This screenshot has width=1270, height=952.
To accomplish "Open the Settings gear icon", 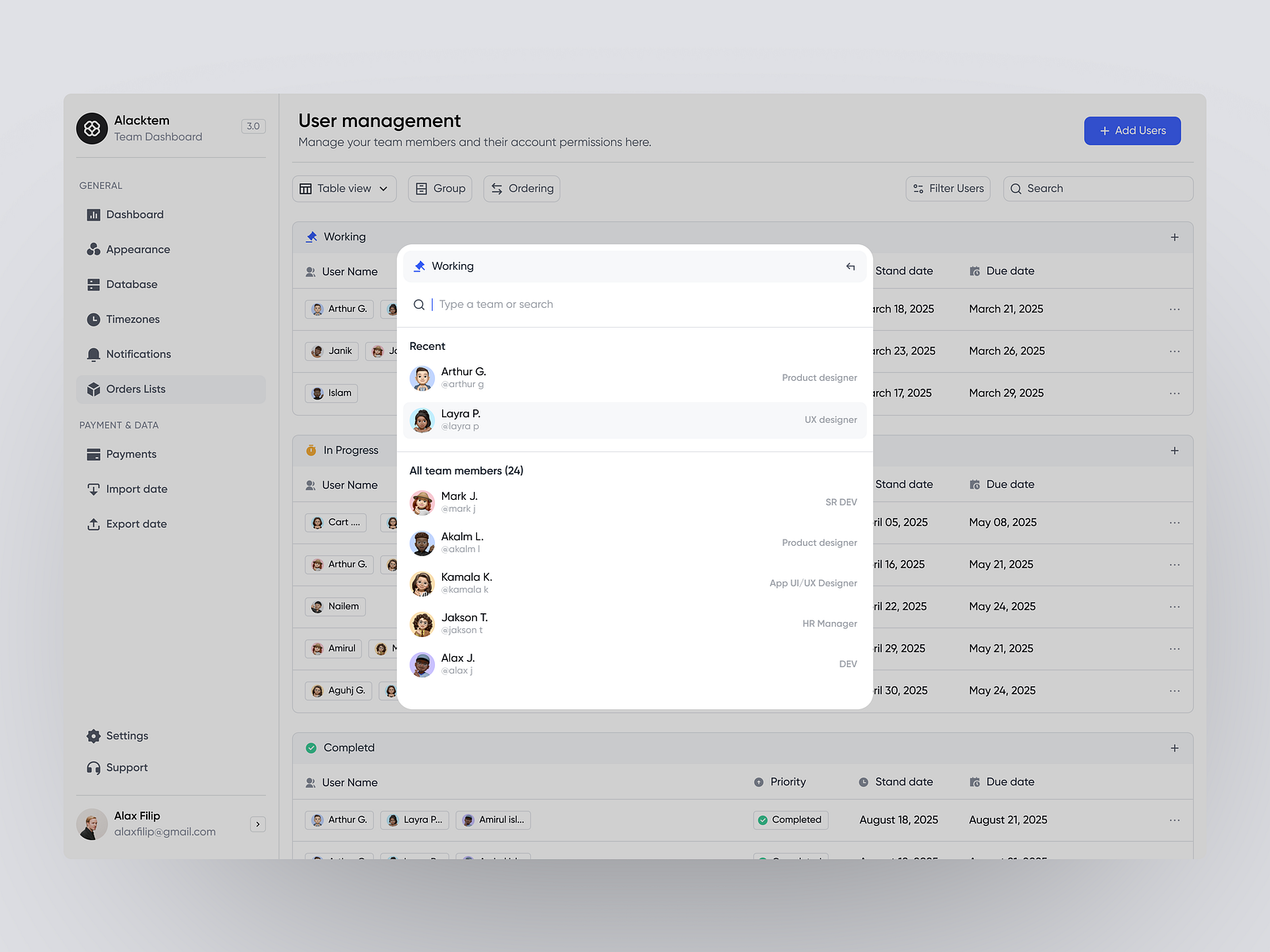I will pos(94,735).
